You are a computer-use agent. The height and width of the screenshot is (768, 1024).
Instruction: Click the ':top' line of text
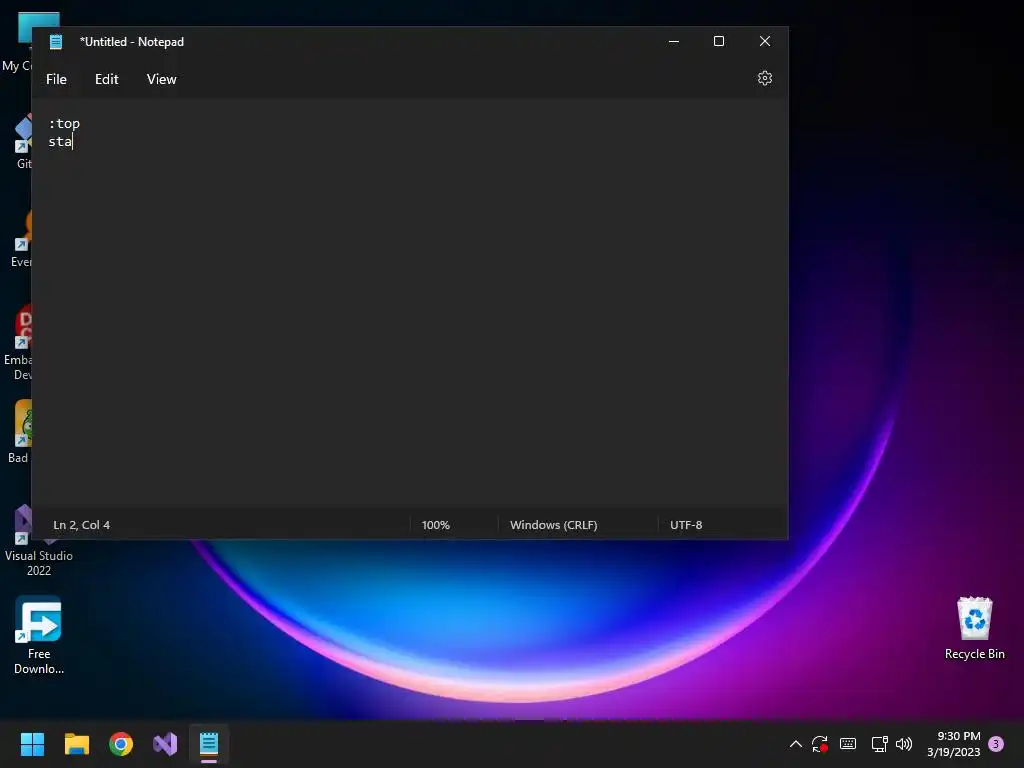(64, 123)
